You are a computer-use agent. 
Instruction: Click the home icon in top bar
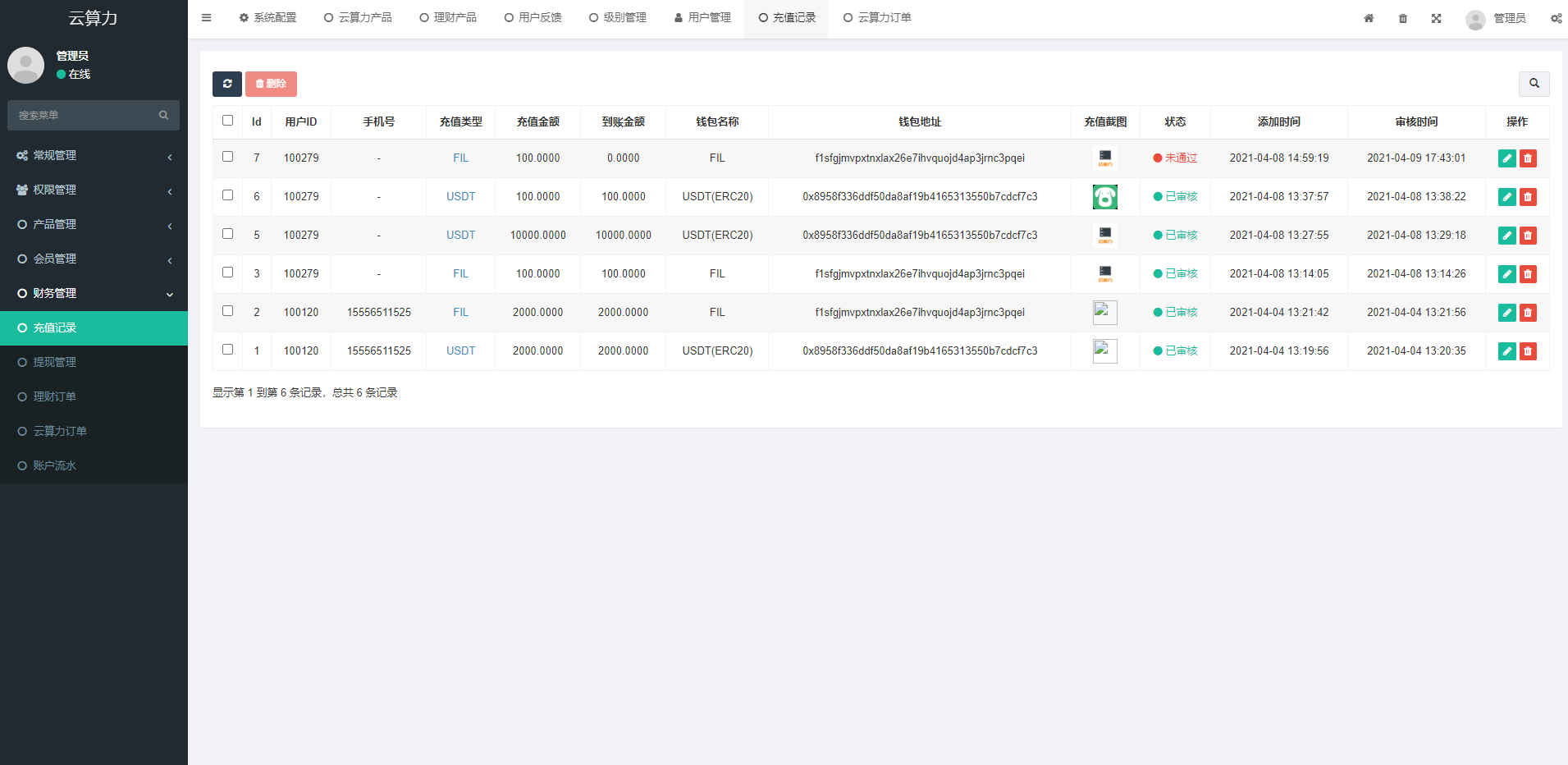(x=1369, y=18)
